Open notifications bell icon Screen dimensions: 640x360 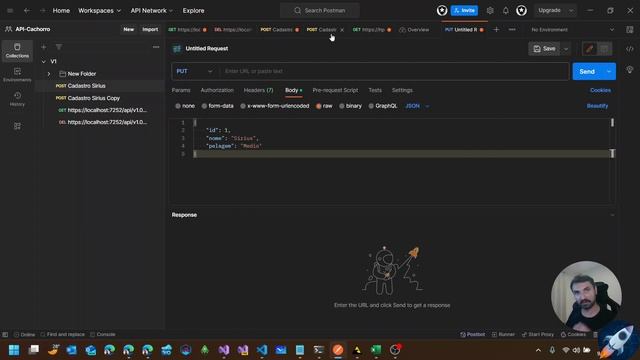coord(505,11)
